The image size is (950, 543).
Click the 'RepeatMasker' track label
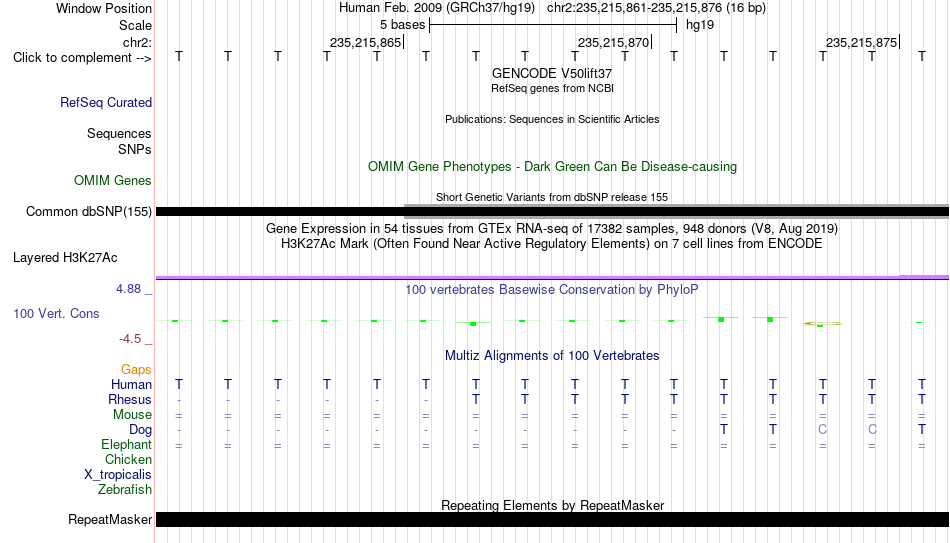[110, 520]
